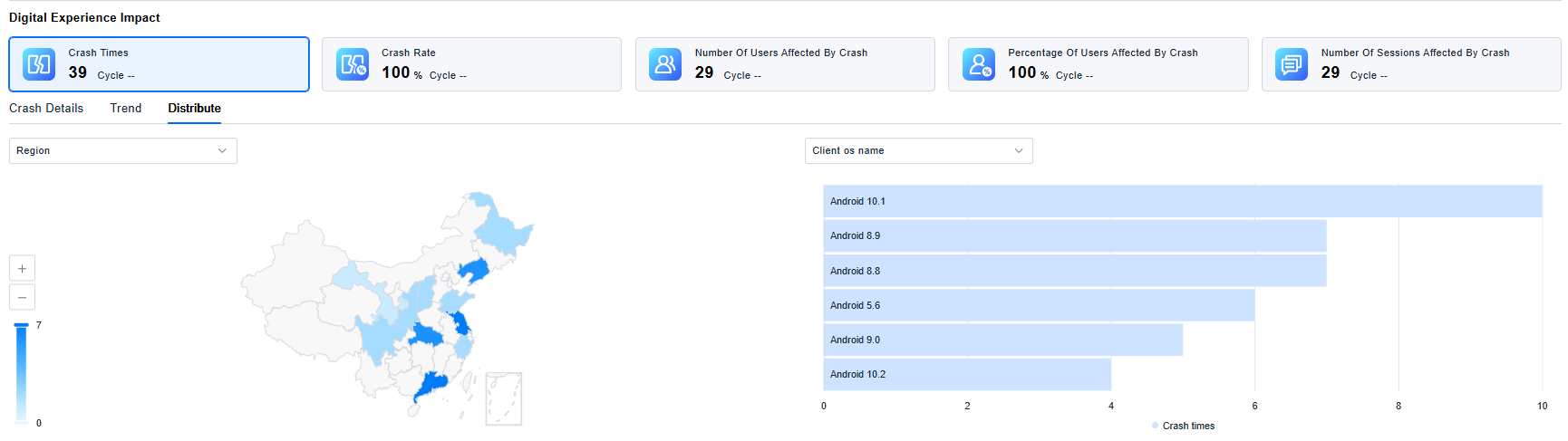
Task: Click the Sessions Affected By Crash icon
Action: [1292, 64]
